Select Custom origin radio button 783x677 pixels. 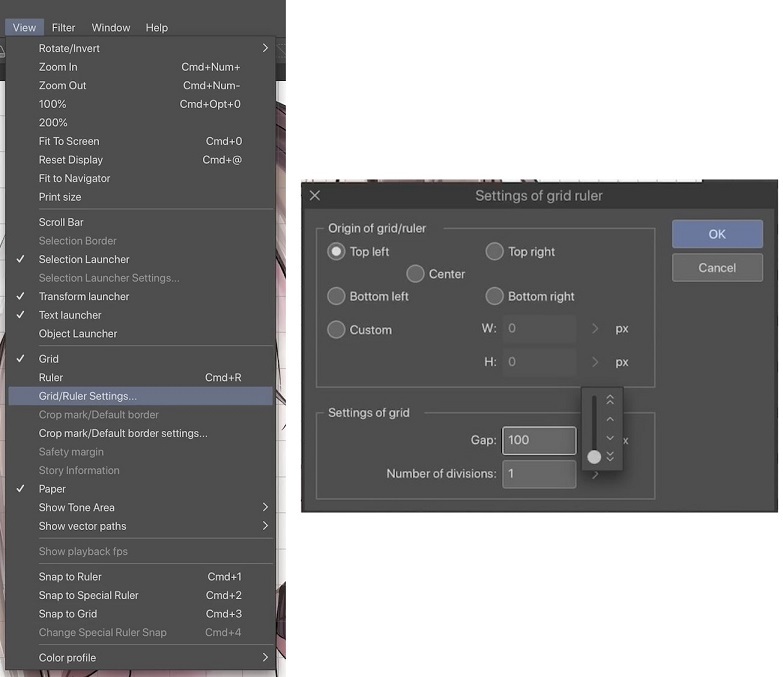[336, 330]
